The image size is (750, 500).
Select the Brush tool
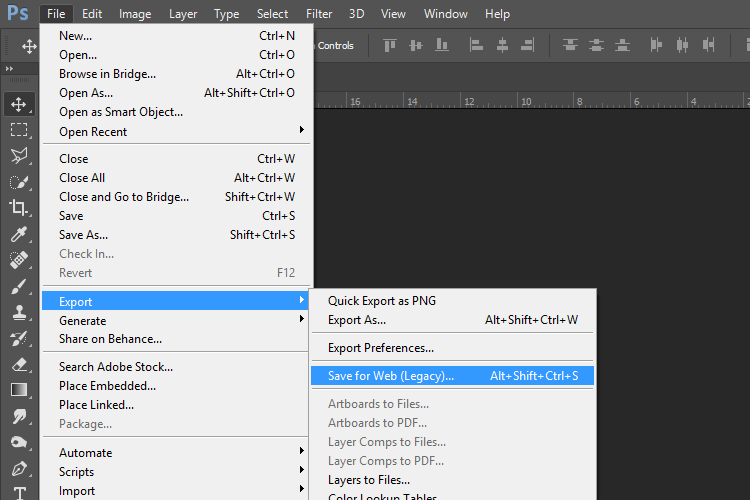click(19, 286)
